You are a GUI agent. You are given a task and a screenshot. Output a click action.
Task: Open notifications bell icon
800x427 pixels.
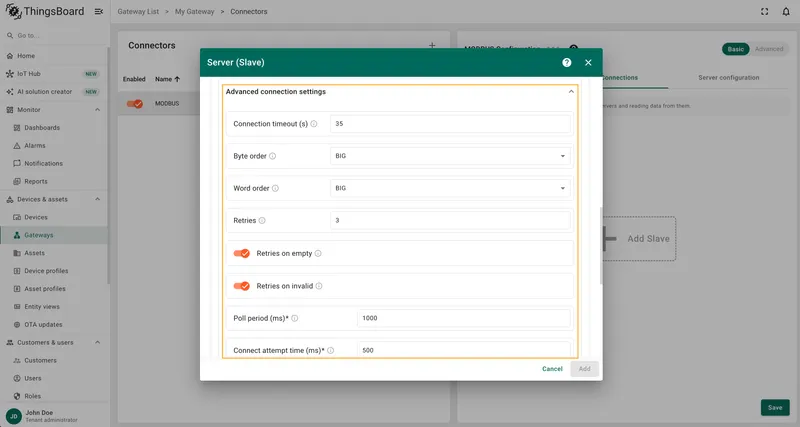click(x=786, y=11)
